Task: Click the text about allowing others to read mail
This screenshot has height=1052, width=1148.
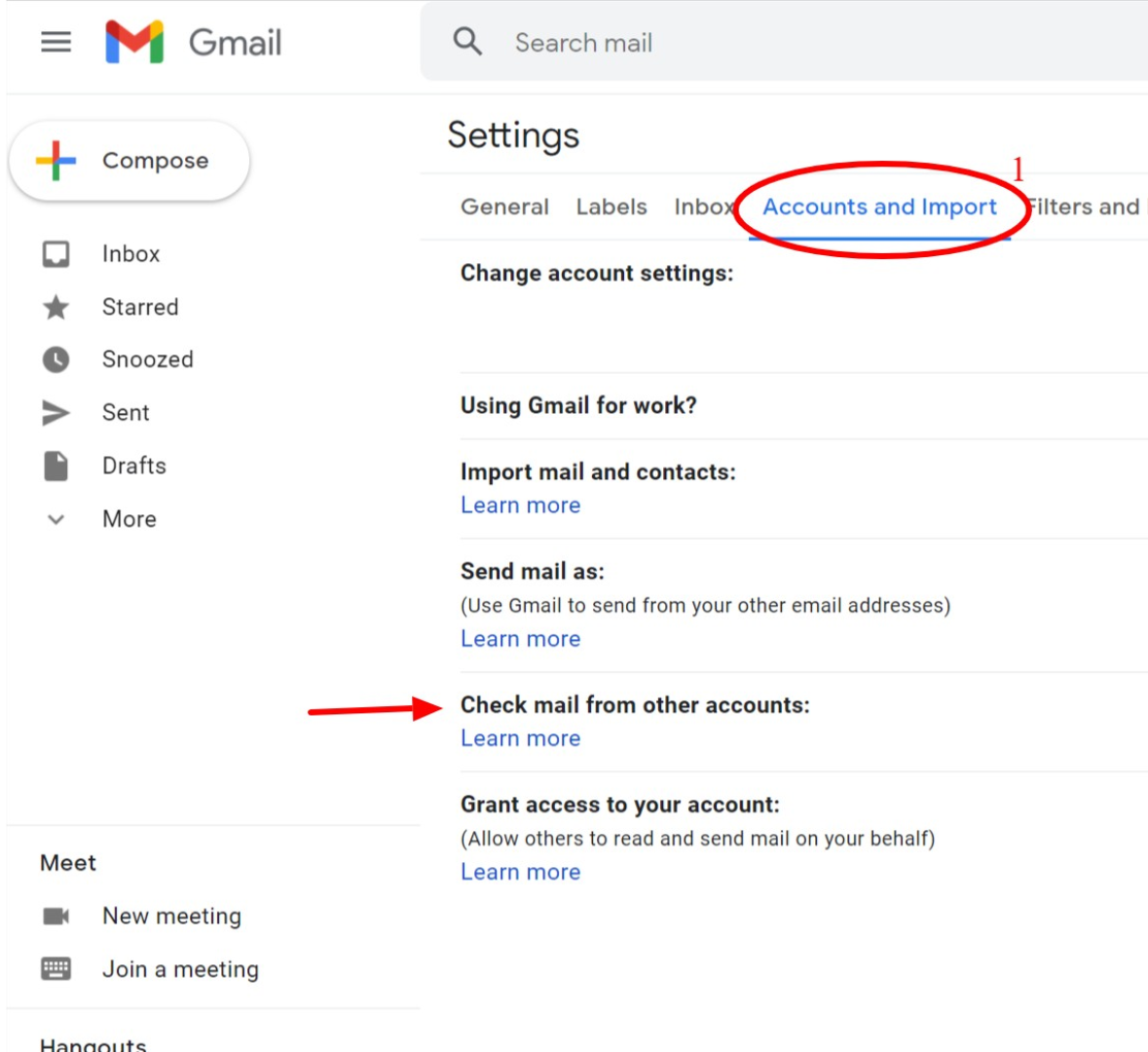Action: tap(698, 839)
